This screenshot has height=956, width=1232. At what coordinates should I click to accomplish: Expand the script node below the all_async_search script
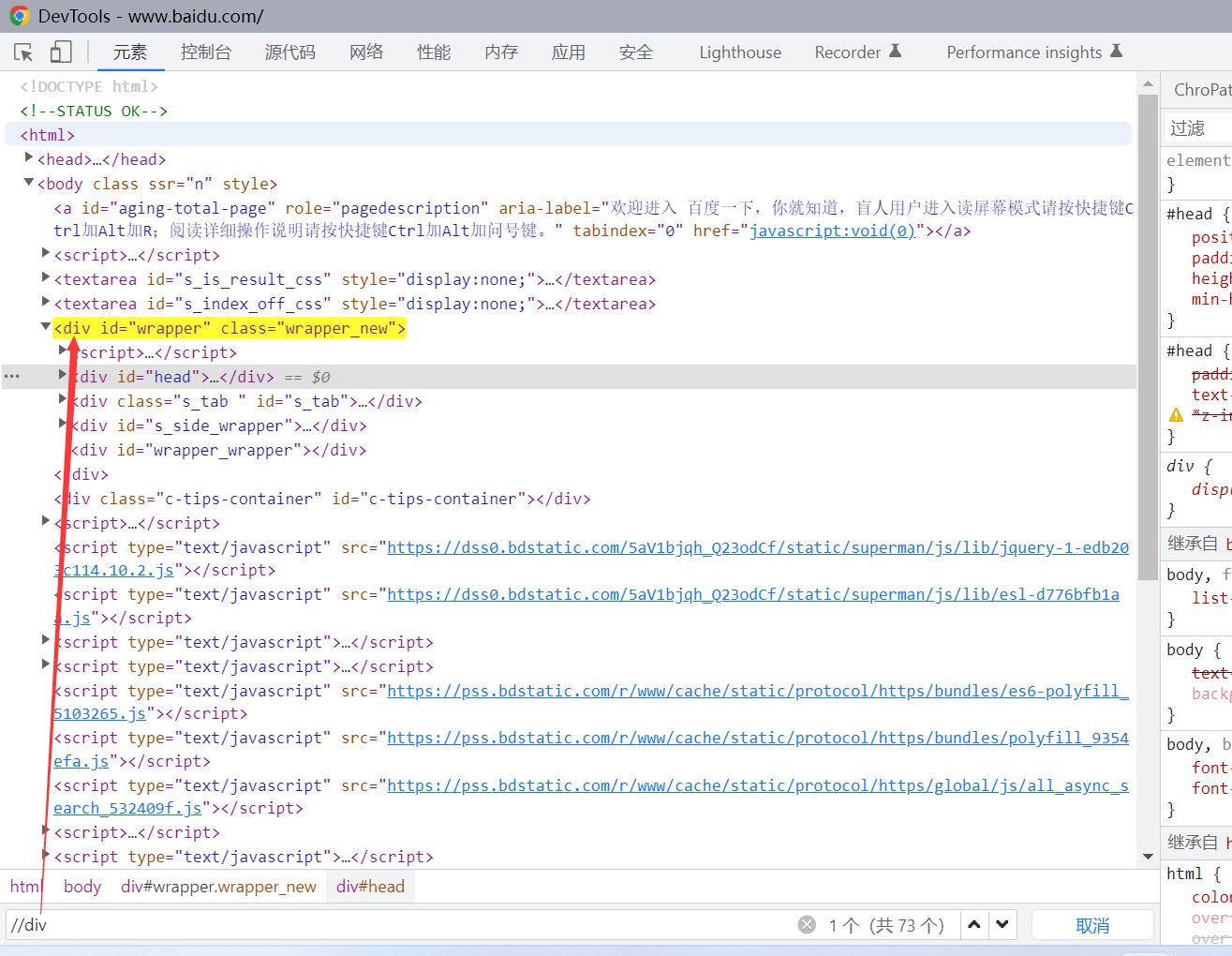pyautogui.click(x=46, y=831)
